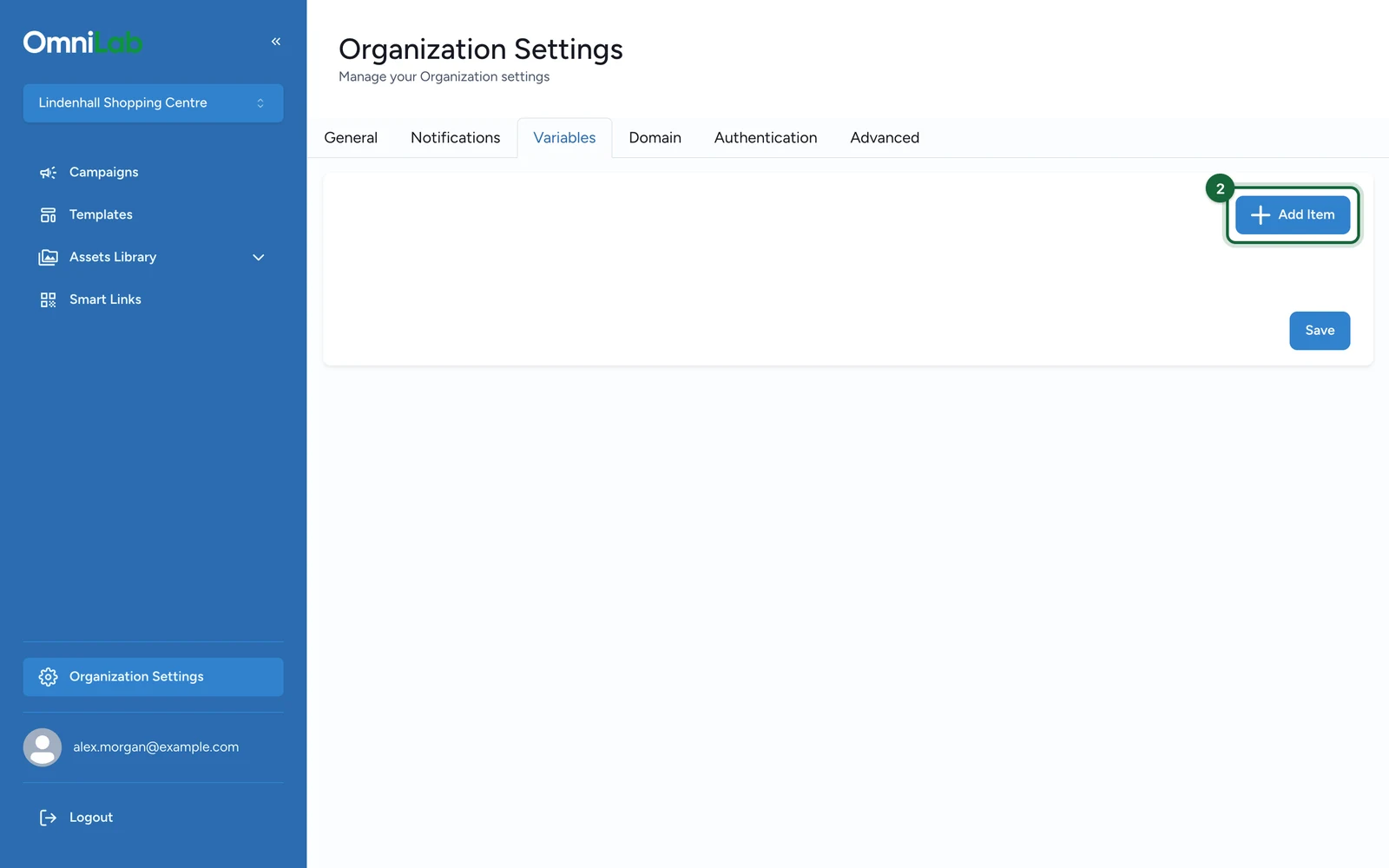Switch to the Advanced tab

(x=885, y=138)
